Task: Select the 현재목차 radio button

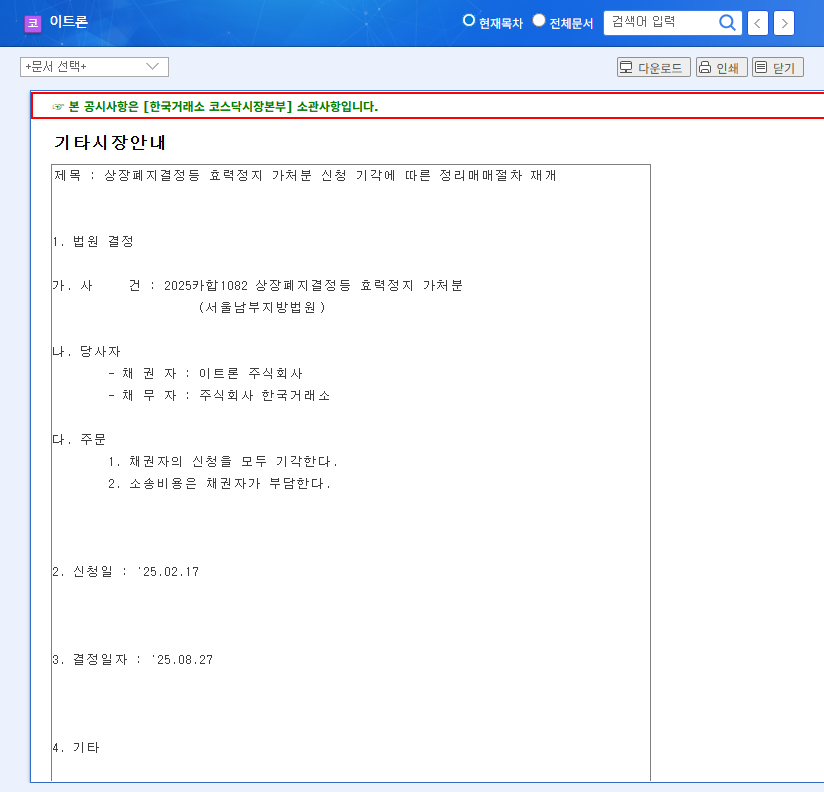Action: coord(468,20)
